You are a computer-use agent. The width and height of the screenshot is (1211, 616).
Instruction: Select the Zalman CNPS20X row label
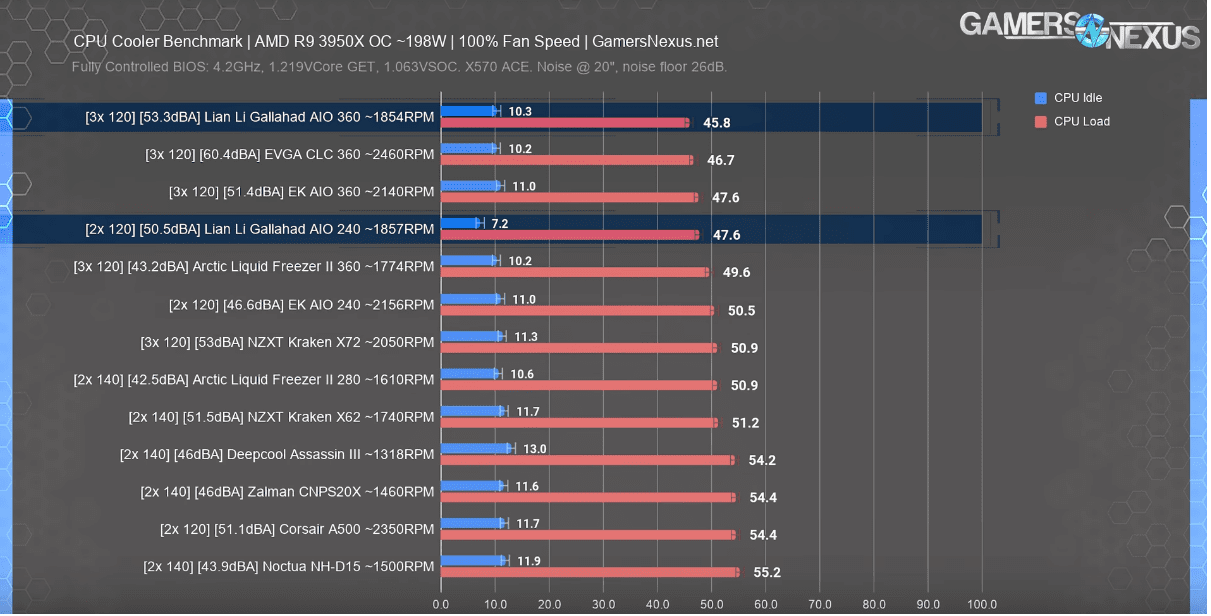288,491
